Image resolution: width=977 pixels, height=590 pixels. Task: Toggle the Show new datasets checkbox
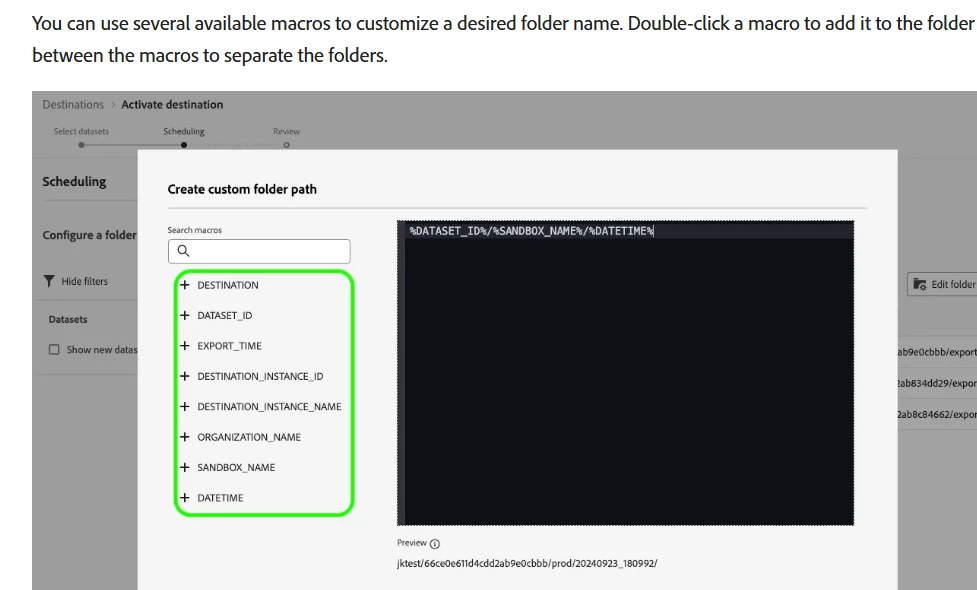click(x=54, y=350)
